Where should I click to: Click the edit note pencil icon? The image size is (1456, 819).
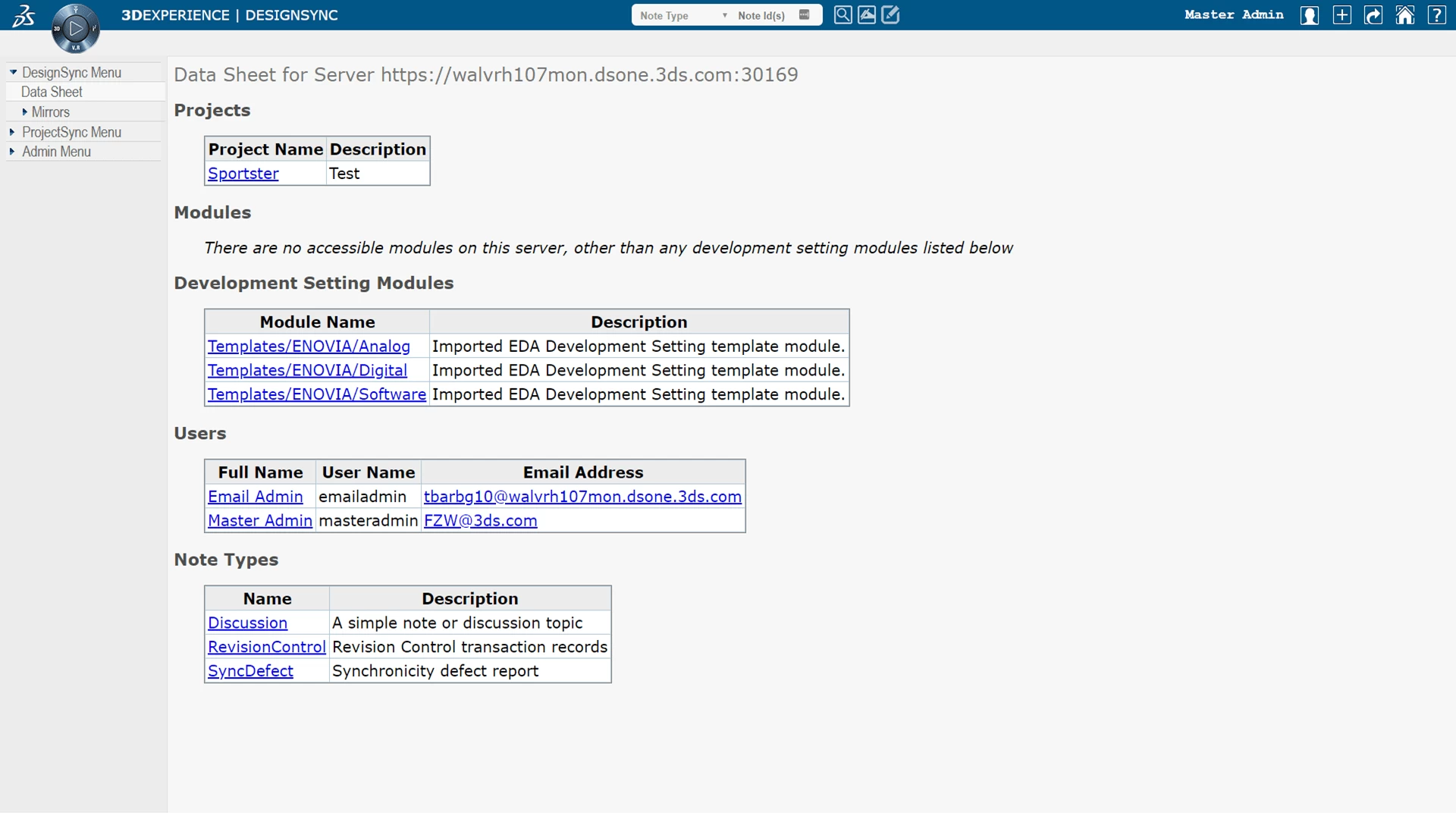[891, 15]
